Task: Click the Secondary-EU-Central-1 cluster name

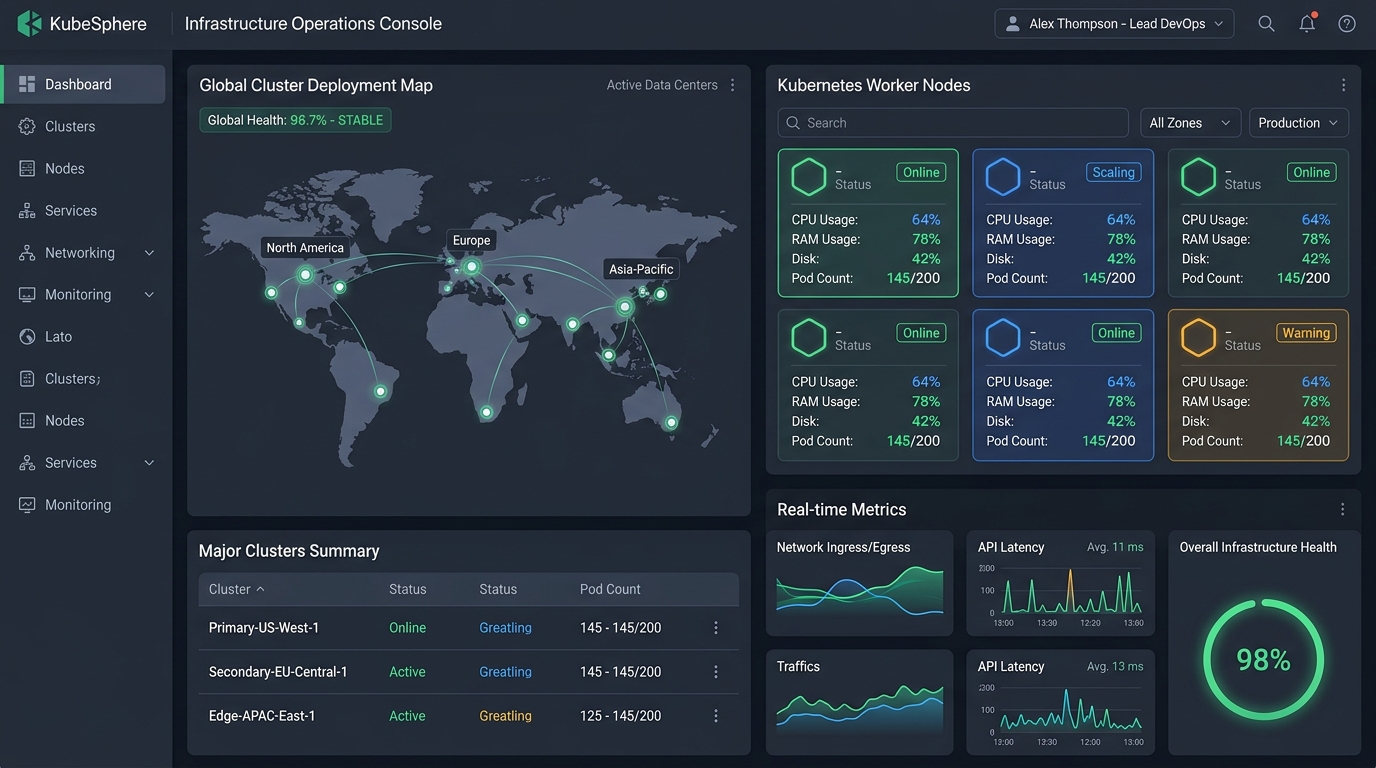Action: [x=278, y=672]
